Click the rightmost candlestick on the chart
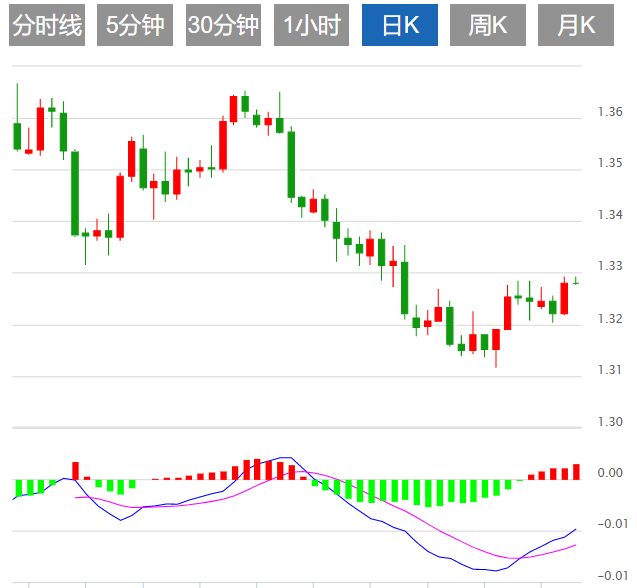 pyautogui.click(x=576, y=282)
